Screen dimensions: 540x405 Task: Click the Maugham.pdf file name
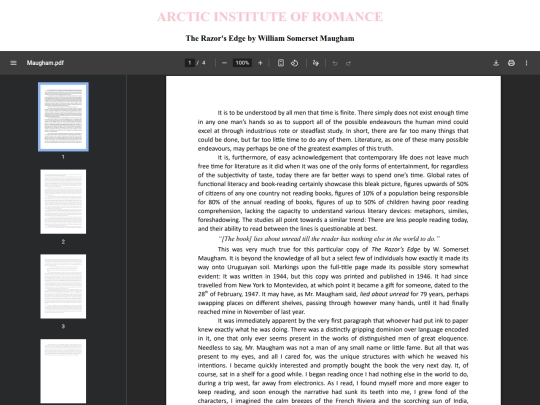click(x=45, y=63)
